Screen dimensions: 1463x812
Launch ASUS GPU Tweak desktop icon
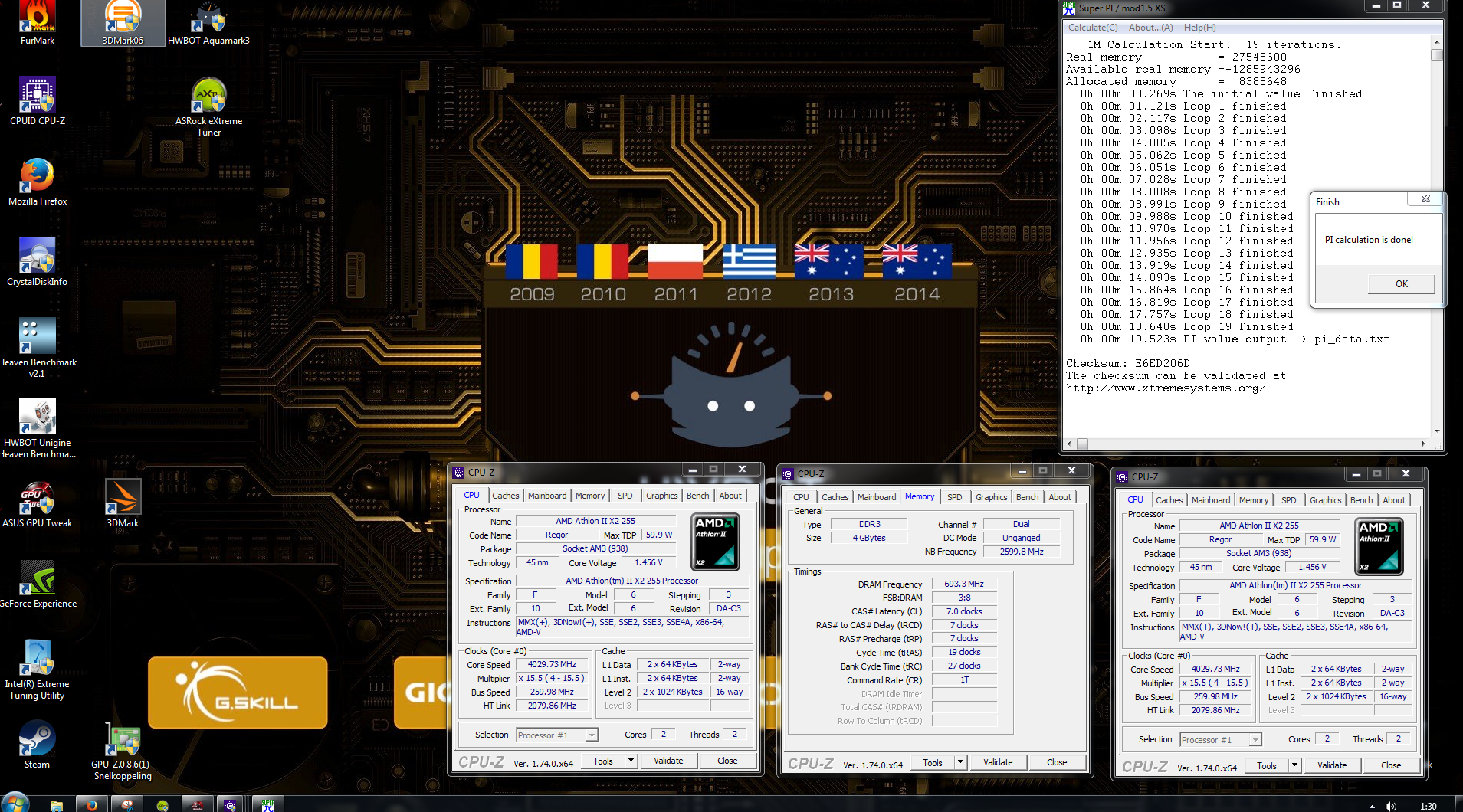[x=38, y=504]
